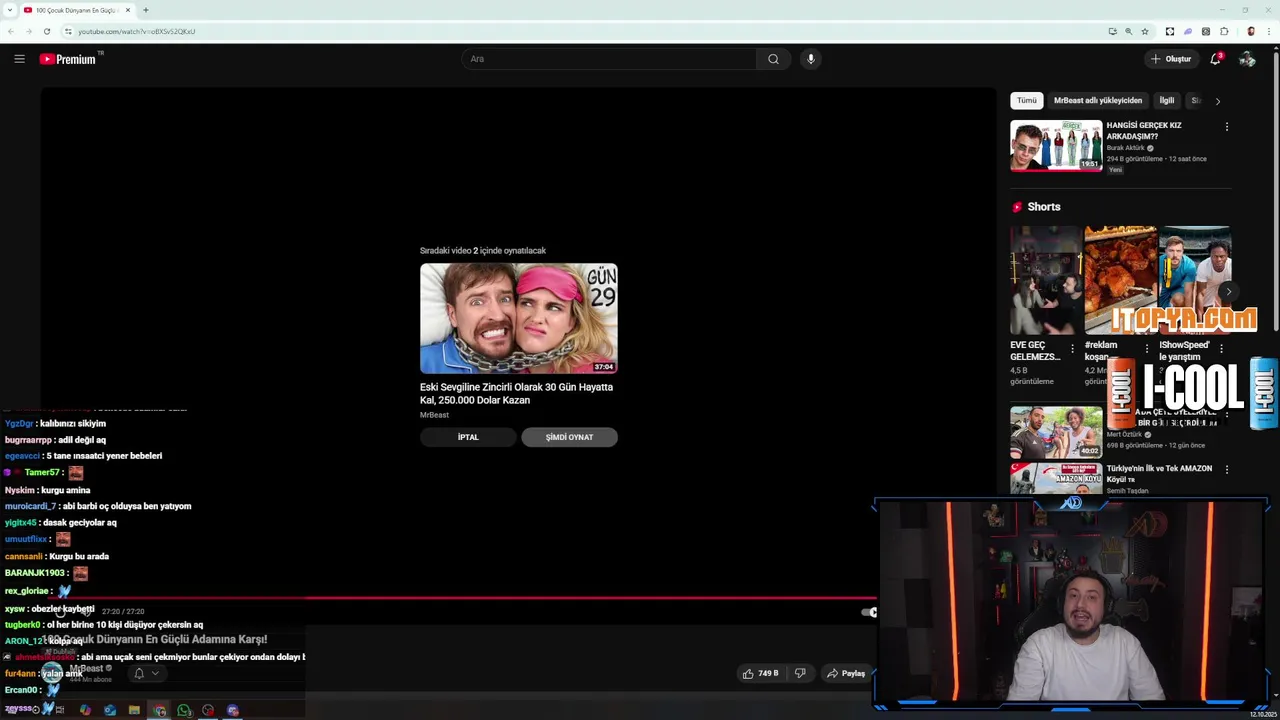Toggle the autoplay switch in the player
The width and height of the screenshot is (1280, 720).
(x=869, y=612)
